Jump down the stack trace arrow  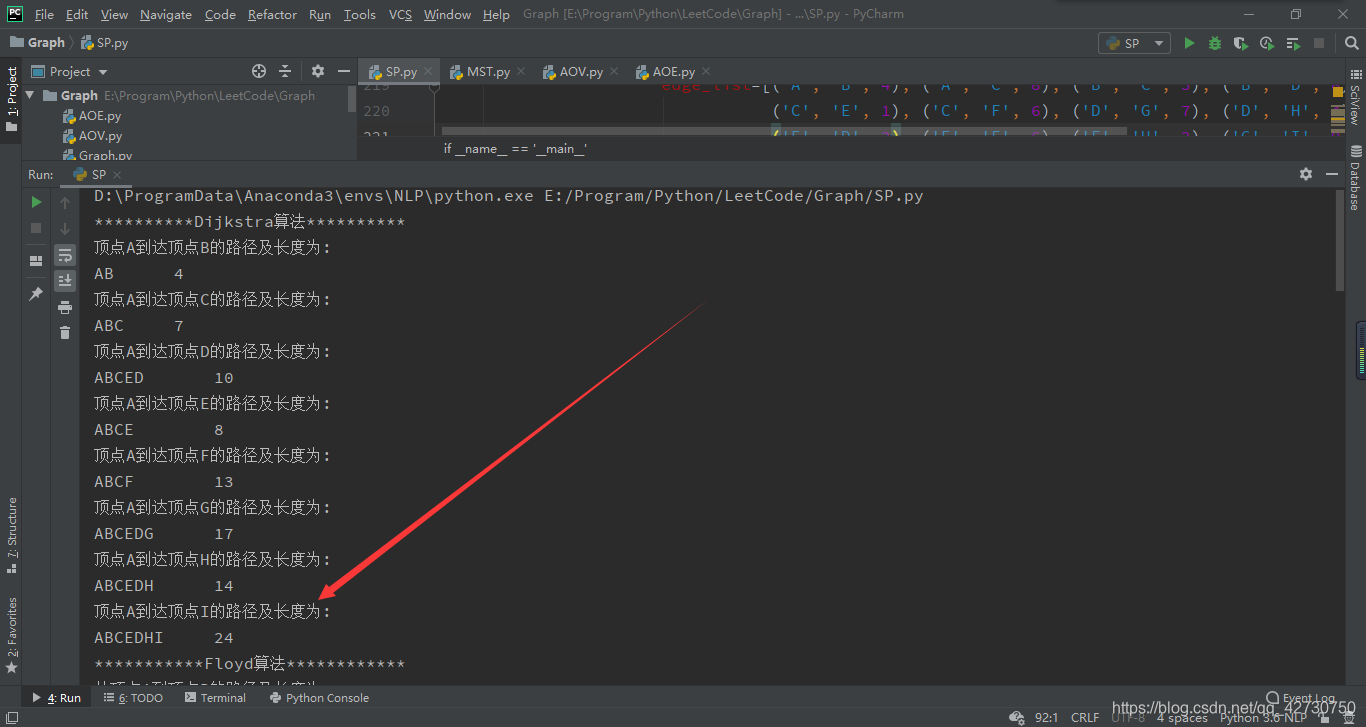65,228
